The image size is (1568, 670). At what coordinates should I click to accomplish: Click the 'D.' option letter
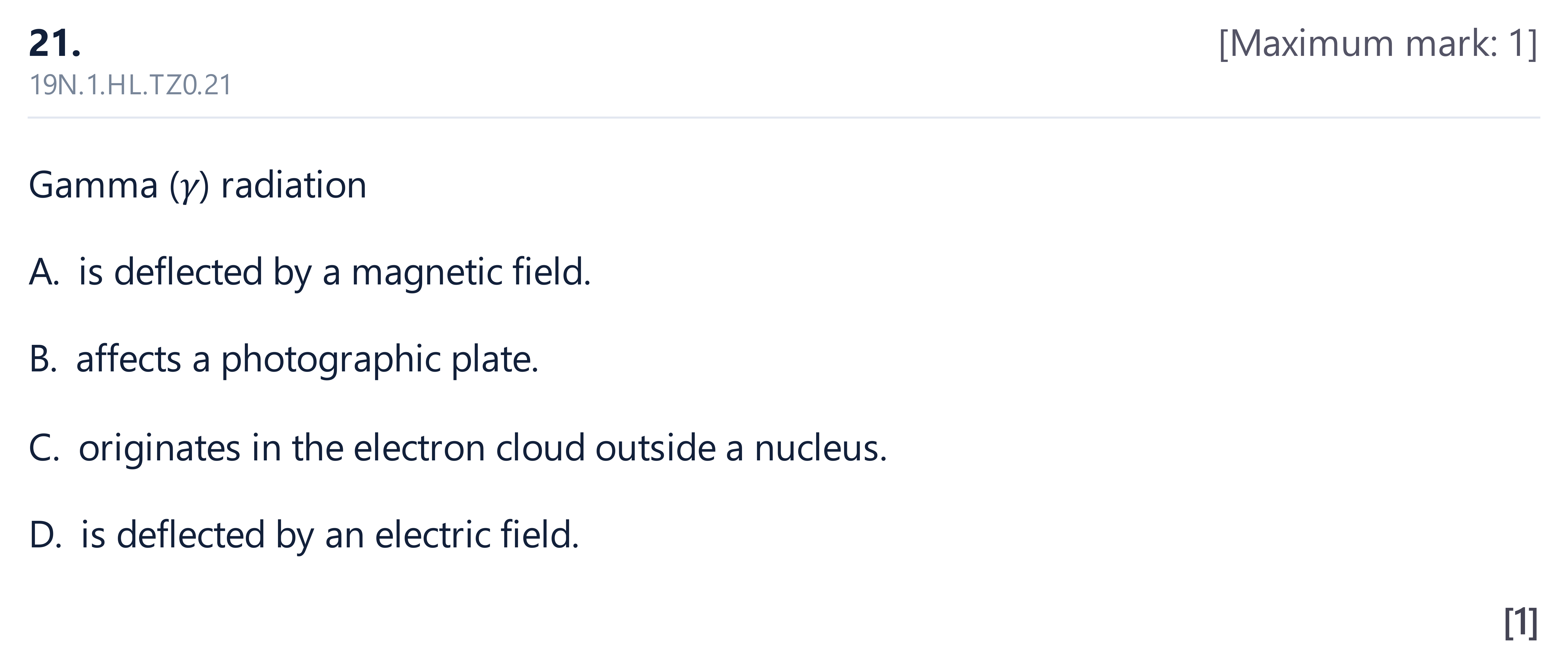point(45,535)
